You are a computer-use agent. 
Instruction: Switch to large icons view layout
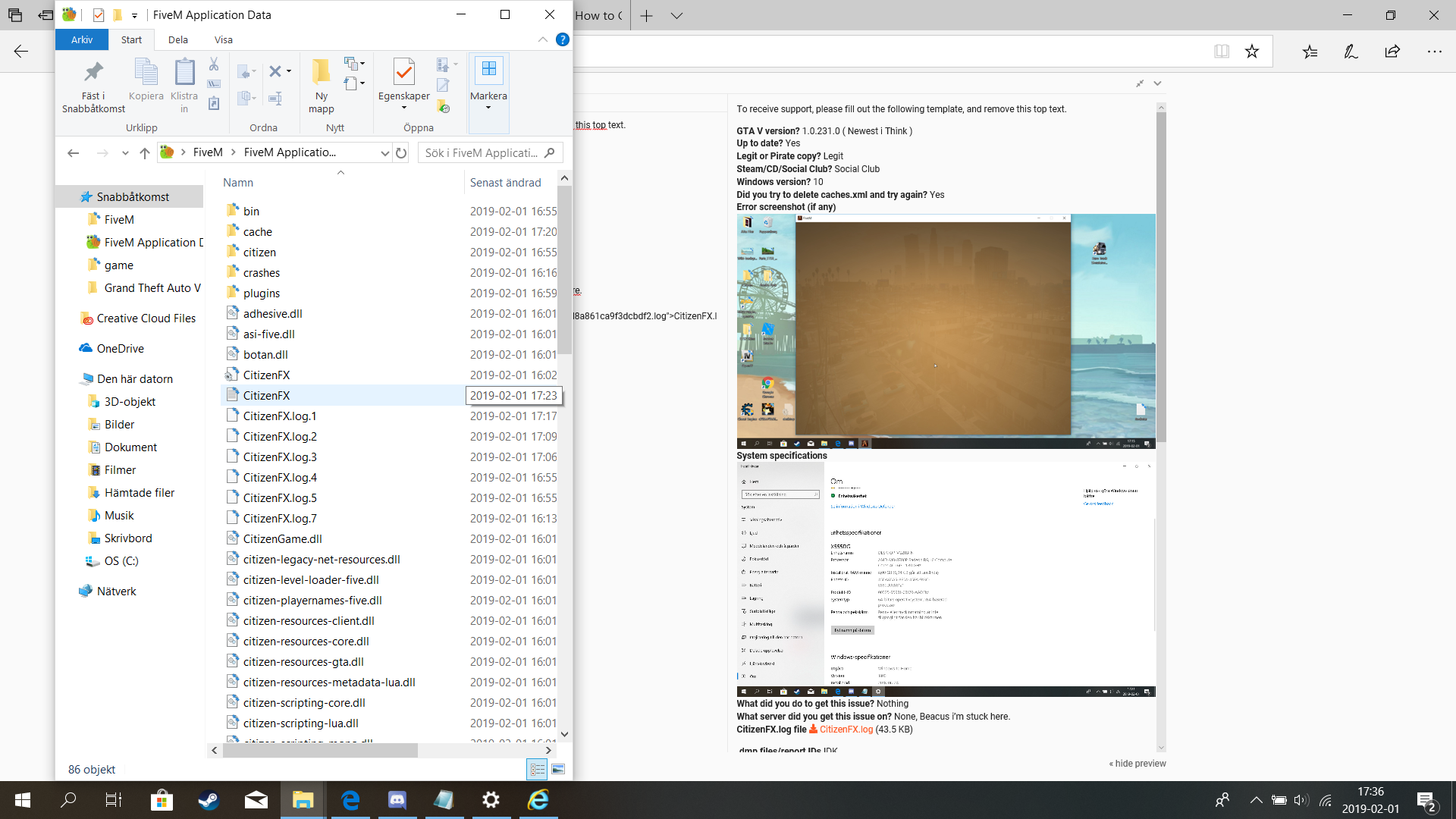(x=558, y=770)
